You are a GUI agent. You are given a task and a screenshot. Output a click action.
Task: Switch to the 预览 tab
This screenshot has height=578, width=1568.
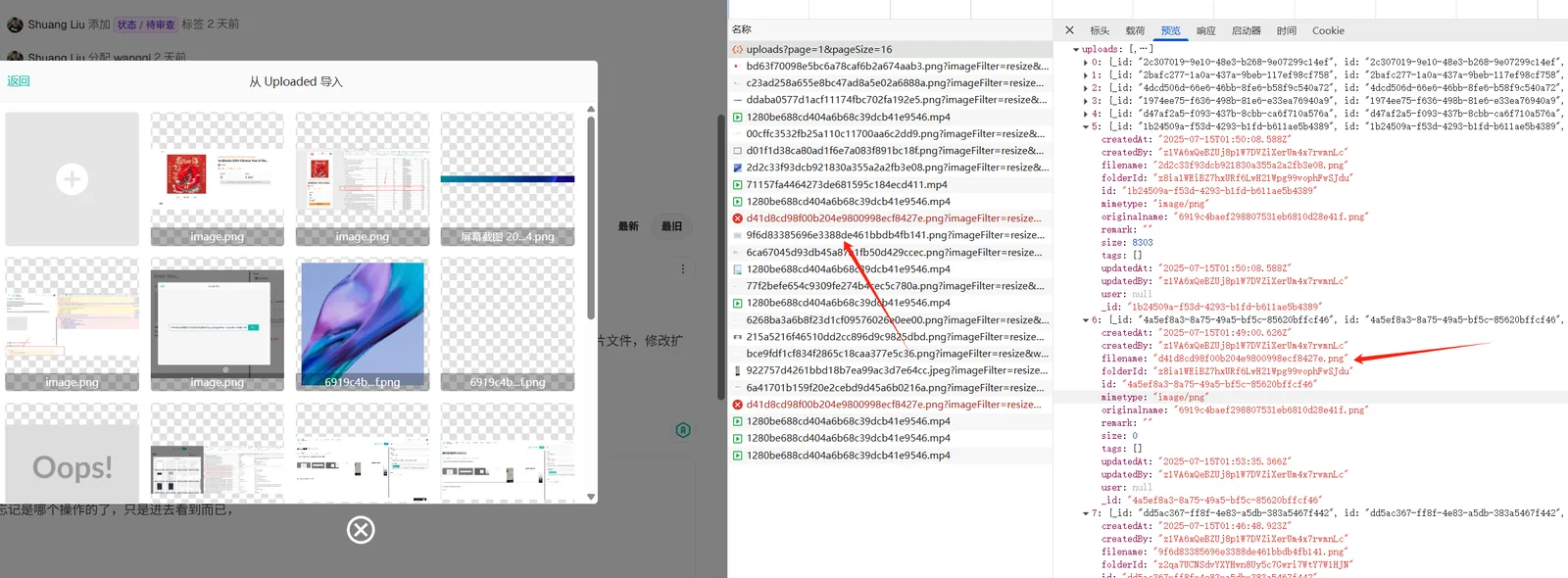1170,30
